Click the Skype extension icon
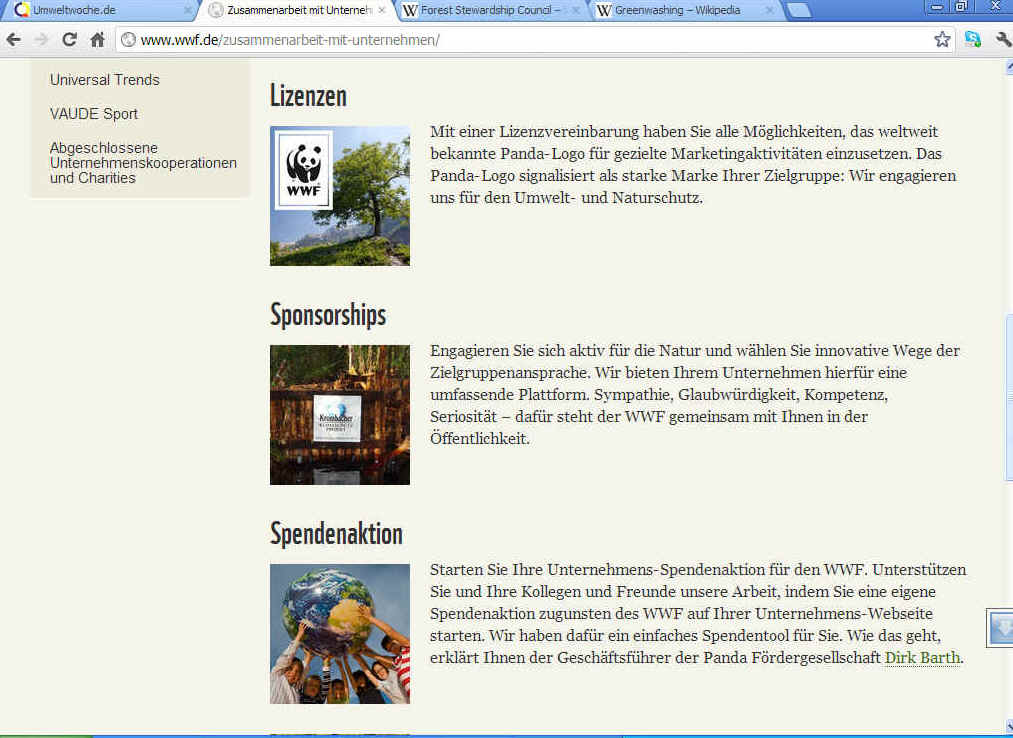 972,40
